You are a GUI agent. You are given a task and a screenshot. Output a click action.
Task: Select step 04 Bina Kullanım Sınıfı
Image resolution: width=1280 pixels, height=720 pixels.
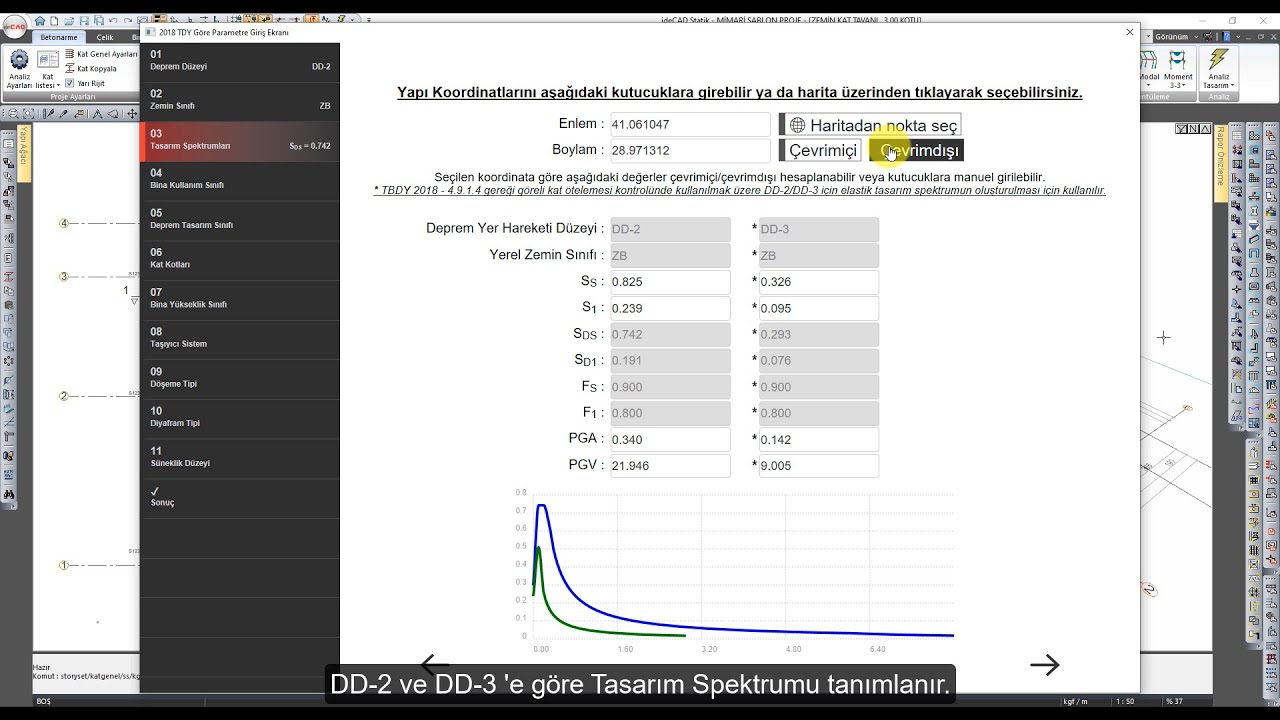[x=240, y=180]
